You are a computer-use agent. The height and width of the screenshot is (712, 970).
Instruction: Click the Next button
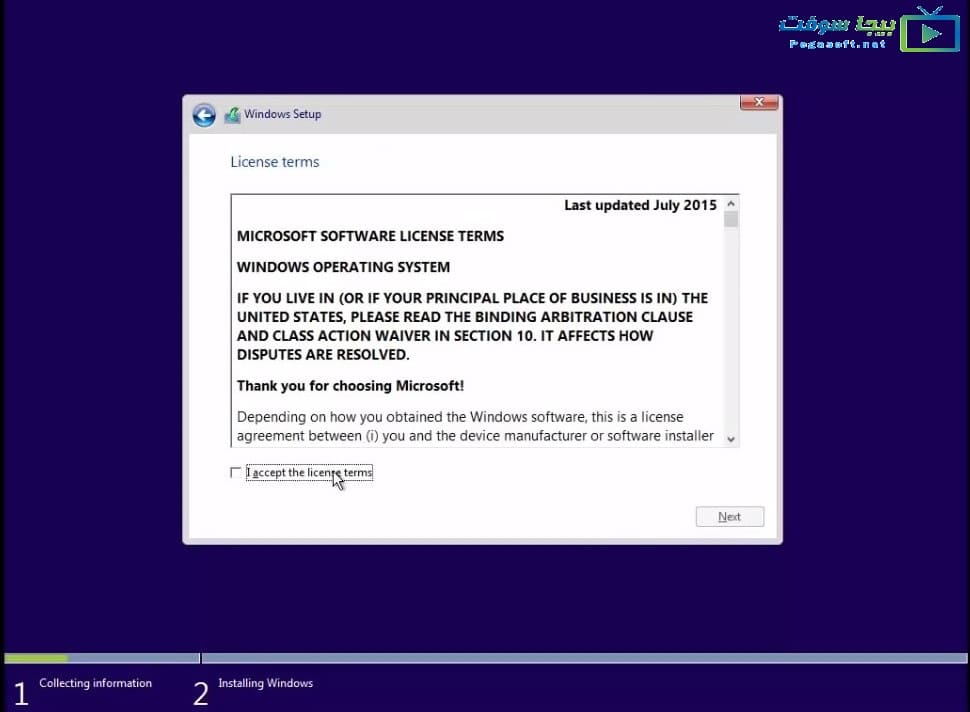(729, 517)
